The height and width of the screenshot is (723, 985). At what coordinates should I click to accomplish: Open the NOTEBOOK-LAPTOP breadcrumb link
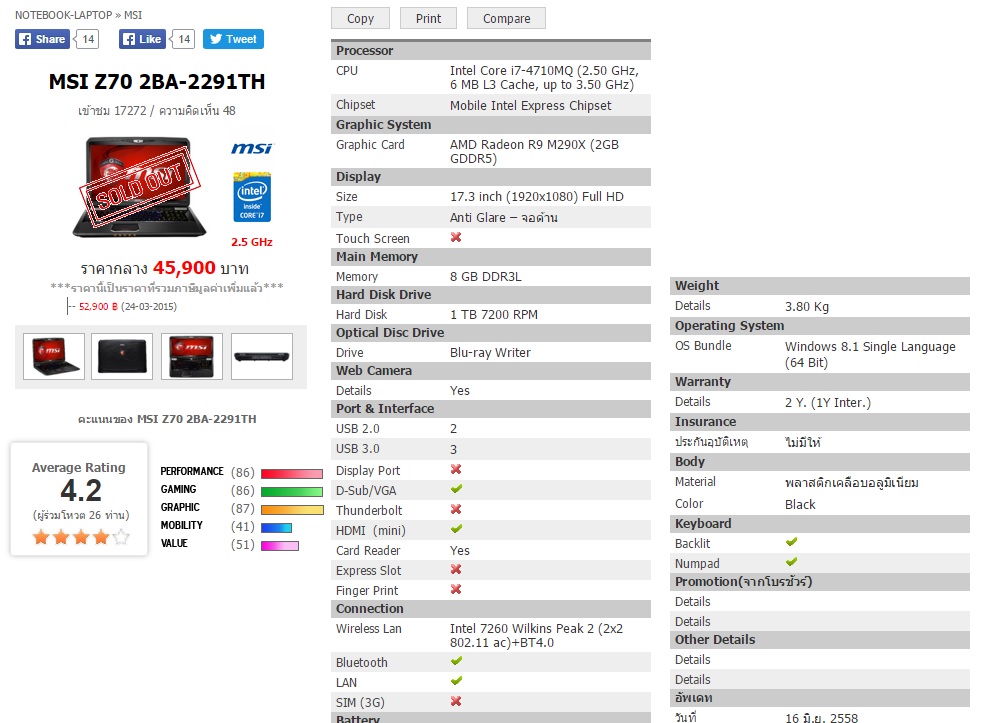pos(63,15)
